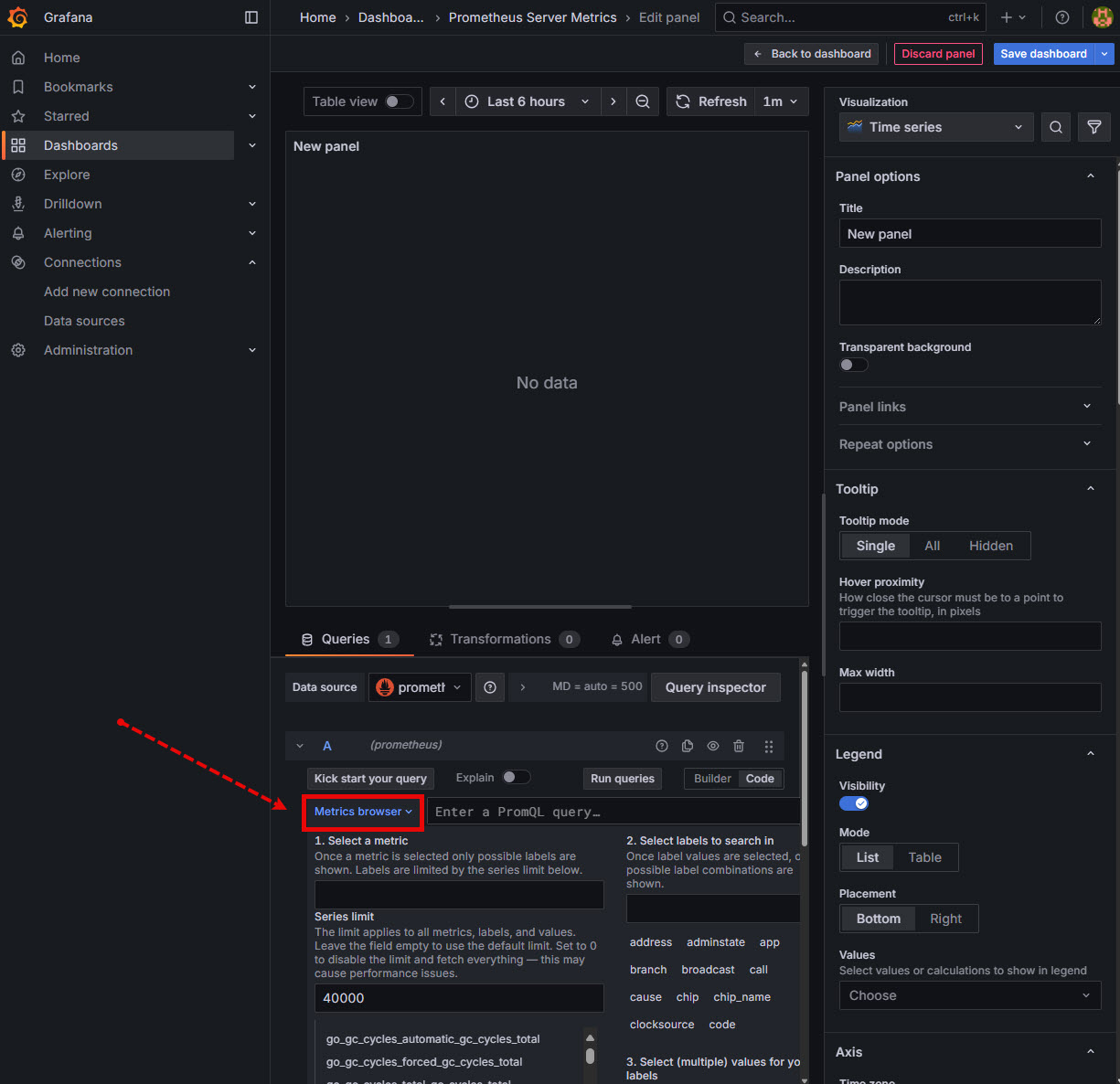Expand the Drilldown section chevron
The image size is (1120, 1084).
(x=252, y=204)
